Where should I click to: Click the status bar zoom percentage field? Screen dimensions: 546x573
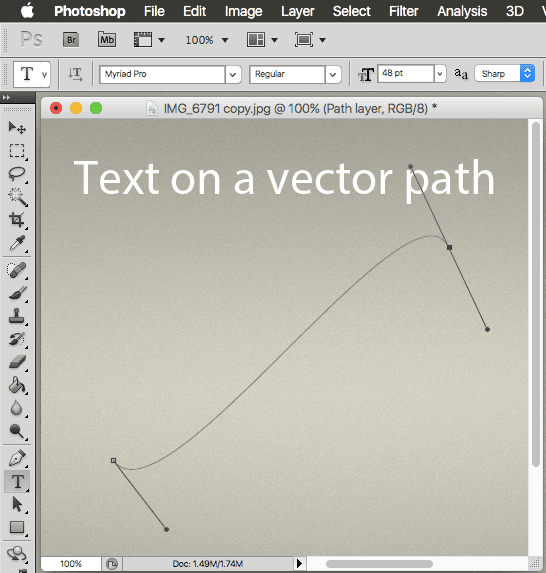[71, 563]
